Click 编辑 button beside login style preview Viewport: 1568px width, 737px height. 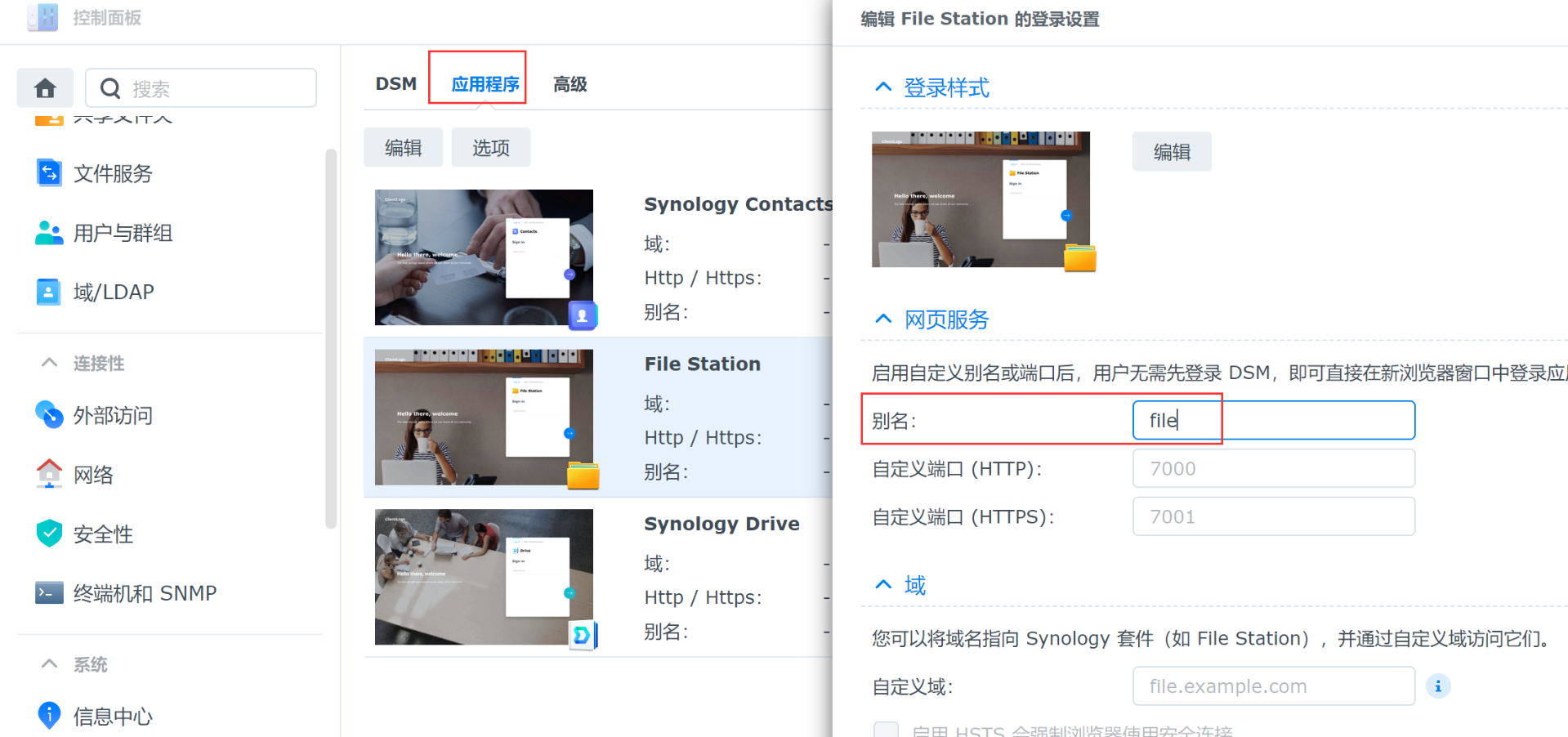[x=1172, y=151]
